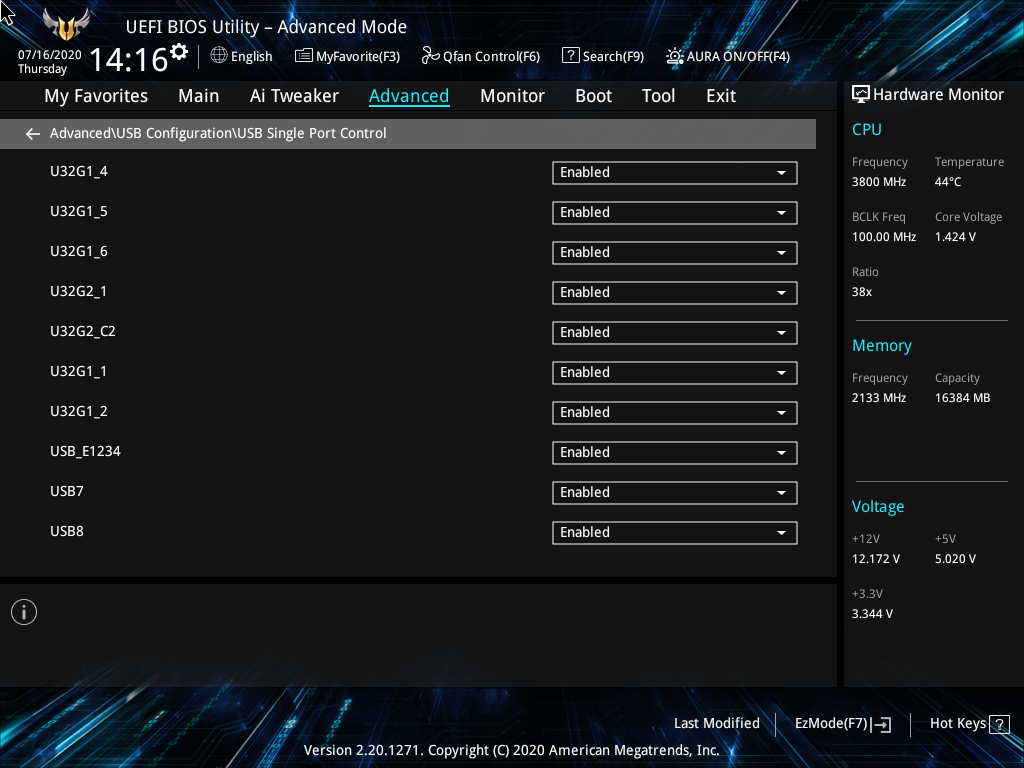The image size is (1024, 768).
Task: Select the U32G1_1 row label
Action: pyautogui.click(x=78, y=372)
